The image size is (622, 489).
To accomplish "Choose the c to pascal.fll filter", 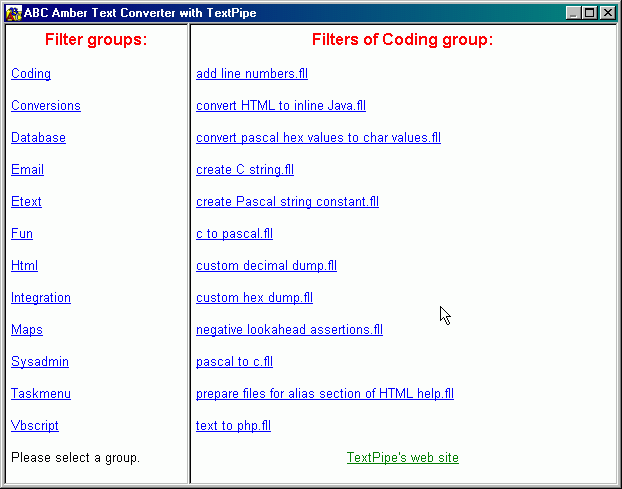I will (x=234, y=234).
